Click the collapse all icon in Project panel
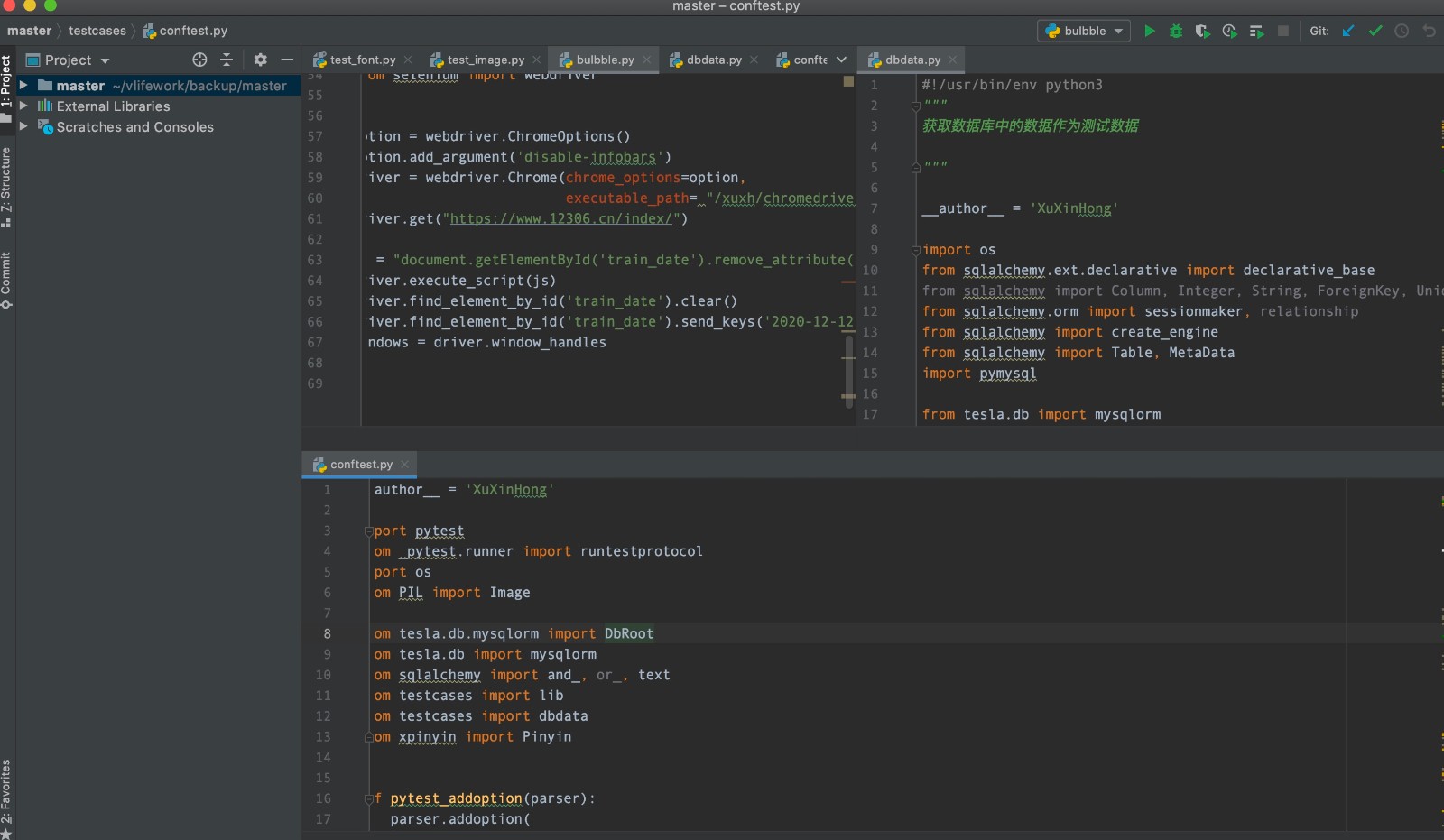This screenshot has width=1444, height=840. [227, 60]
